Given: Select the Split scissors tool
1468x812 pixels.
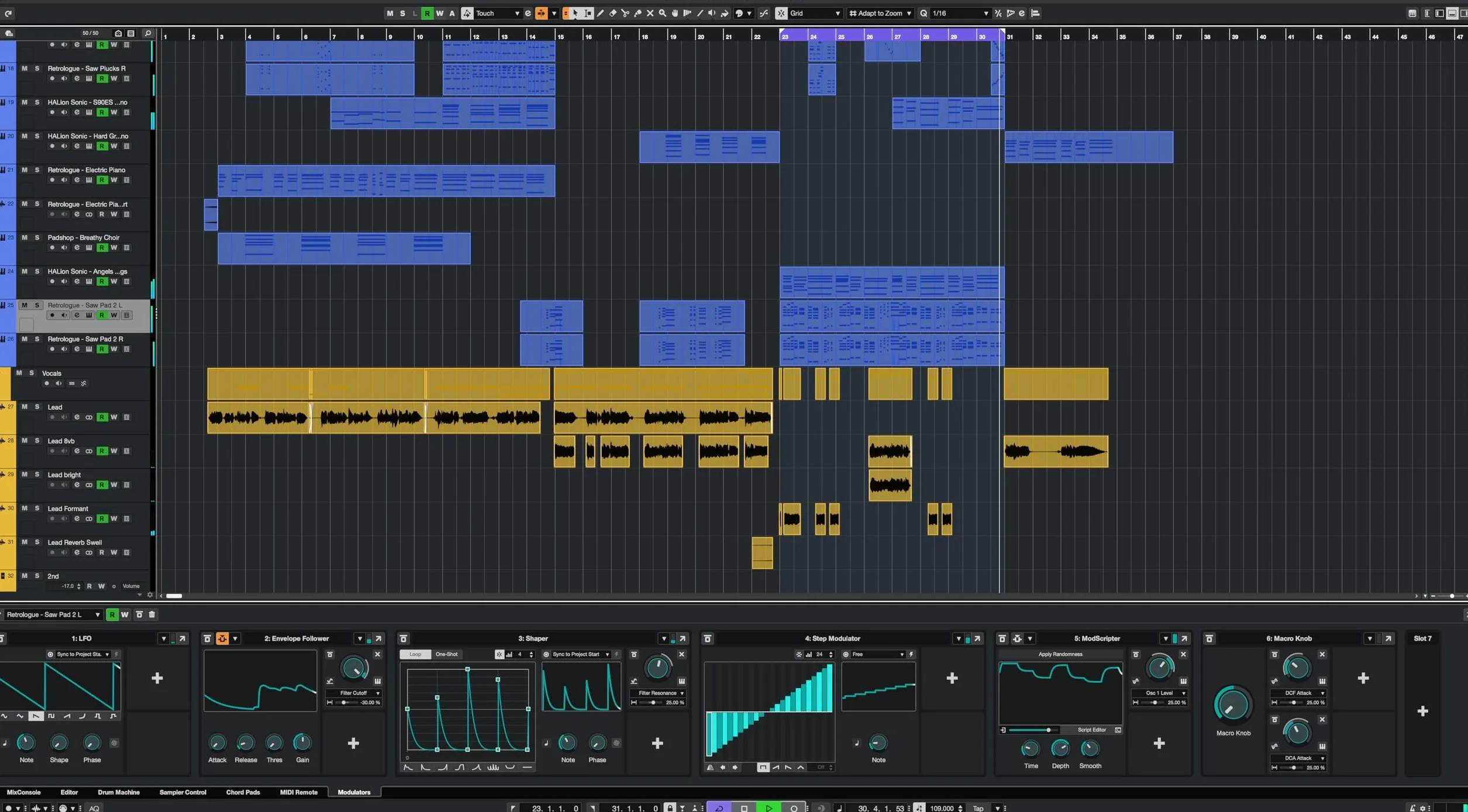Looking at the screenshot, I should click(625, 13).
